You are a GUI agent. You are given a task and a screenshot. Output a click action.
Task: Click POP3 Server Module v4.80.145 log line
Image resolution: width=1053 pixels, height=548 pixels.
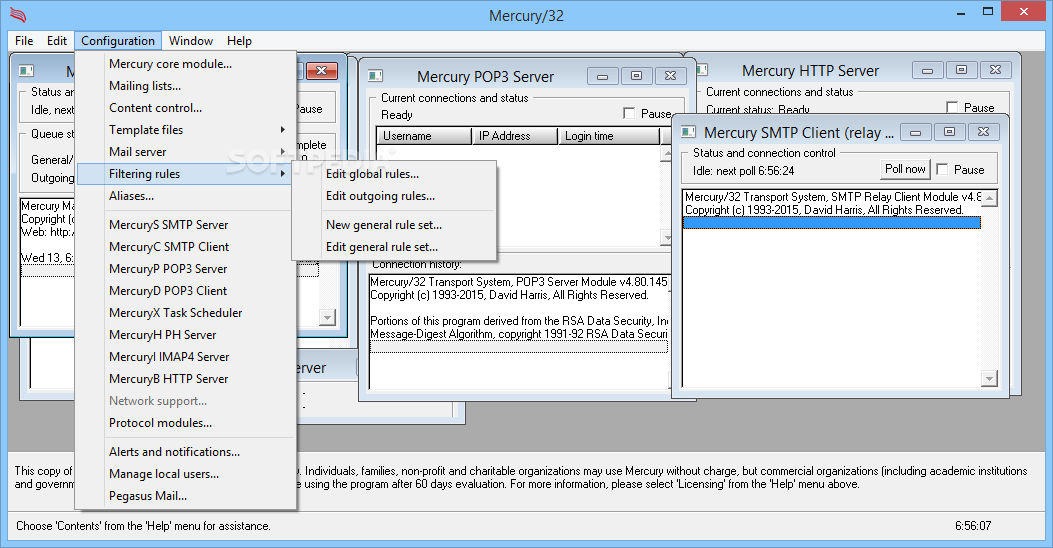pos(518,282)
